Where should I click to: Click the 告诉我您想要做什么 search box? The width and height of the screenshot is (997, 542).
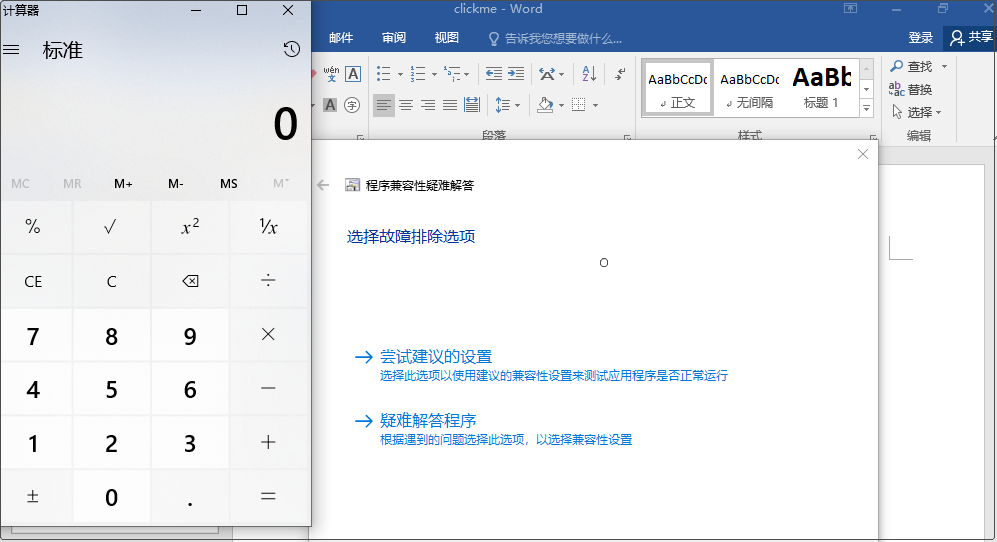point(555,39)
